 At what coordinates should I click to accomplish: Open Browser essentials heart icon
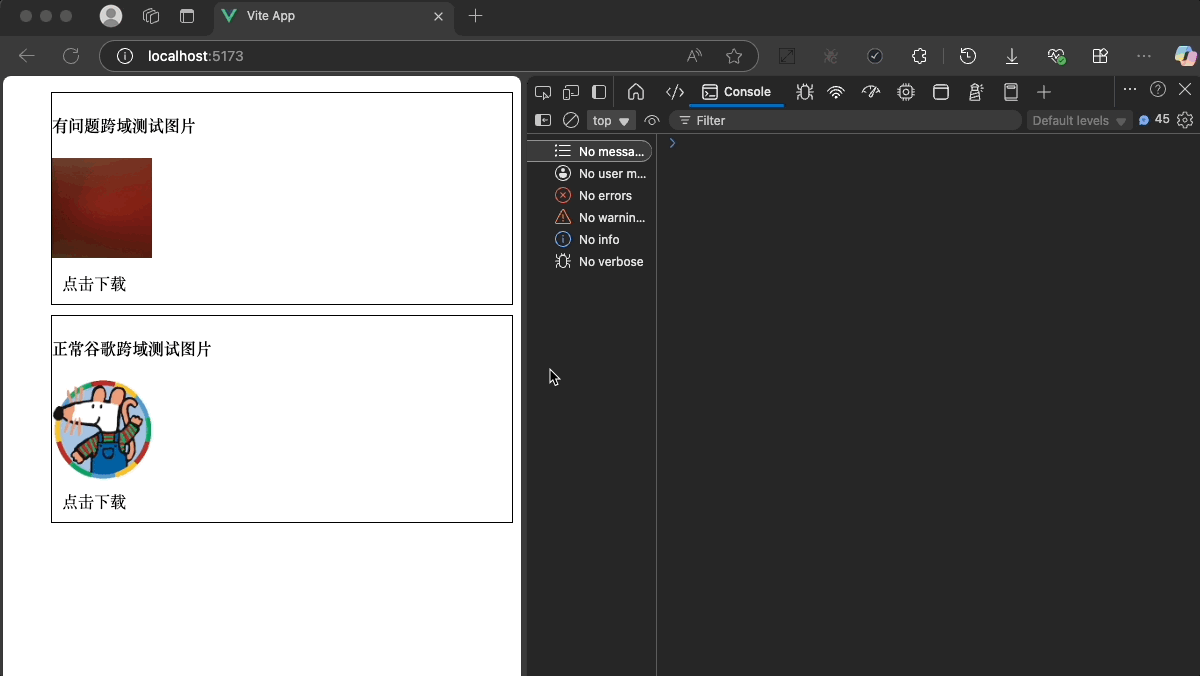1056,56
